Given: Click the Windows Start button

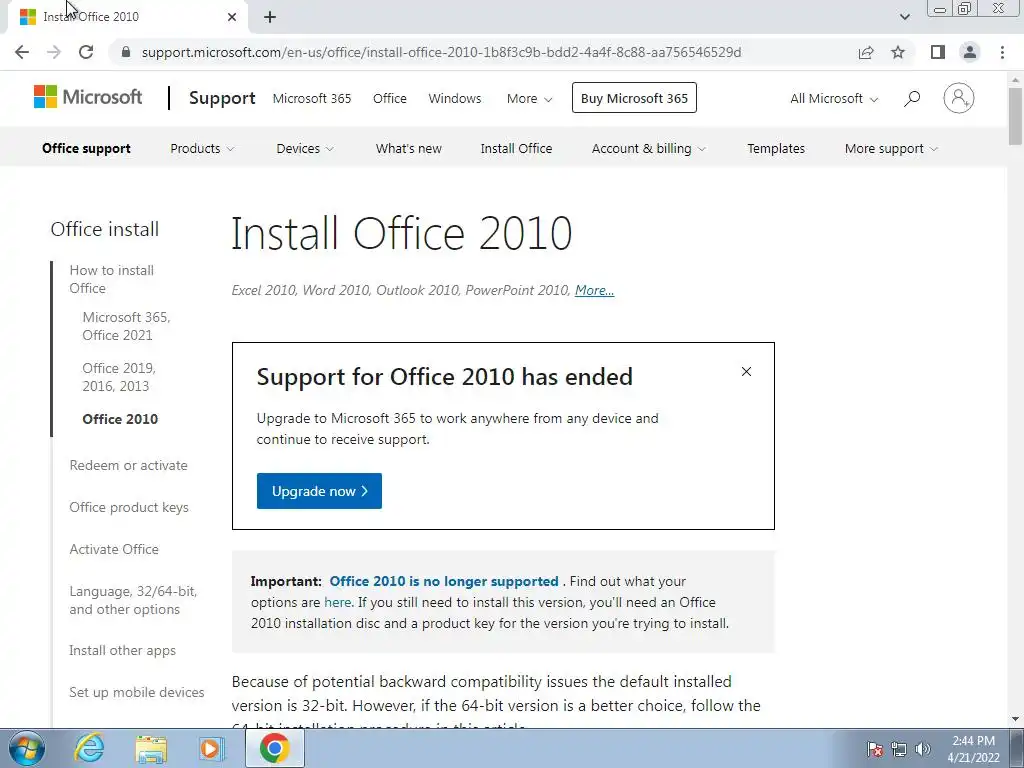Looking at the screenshot, I should click(26, 748).
